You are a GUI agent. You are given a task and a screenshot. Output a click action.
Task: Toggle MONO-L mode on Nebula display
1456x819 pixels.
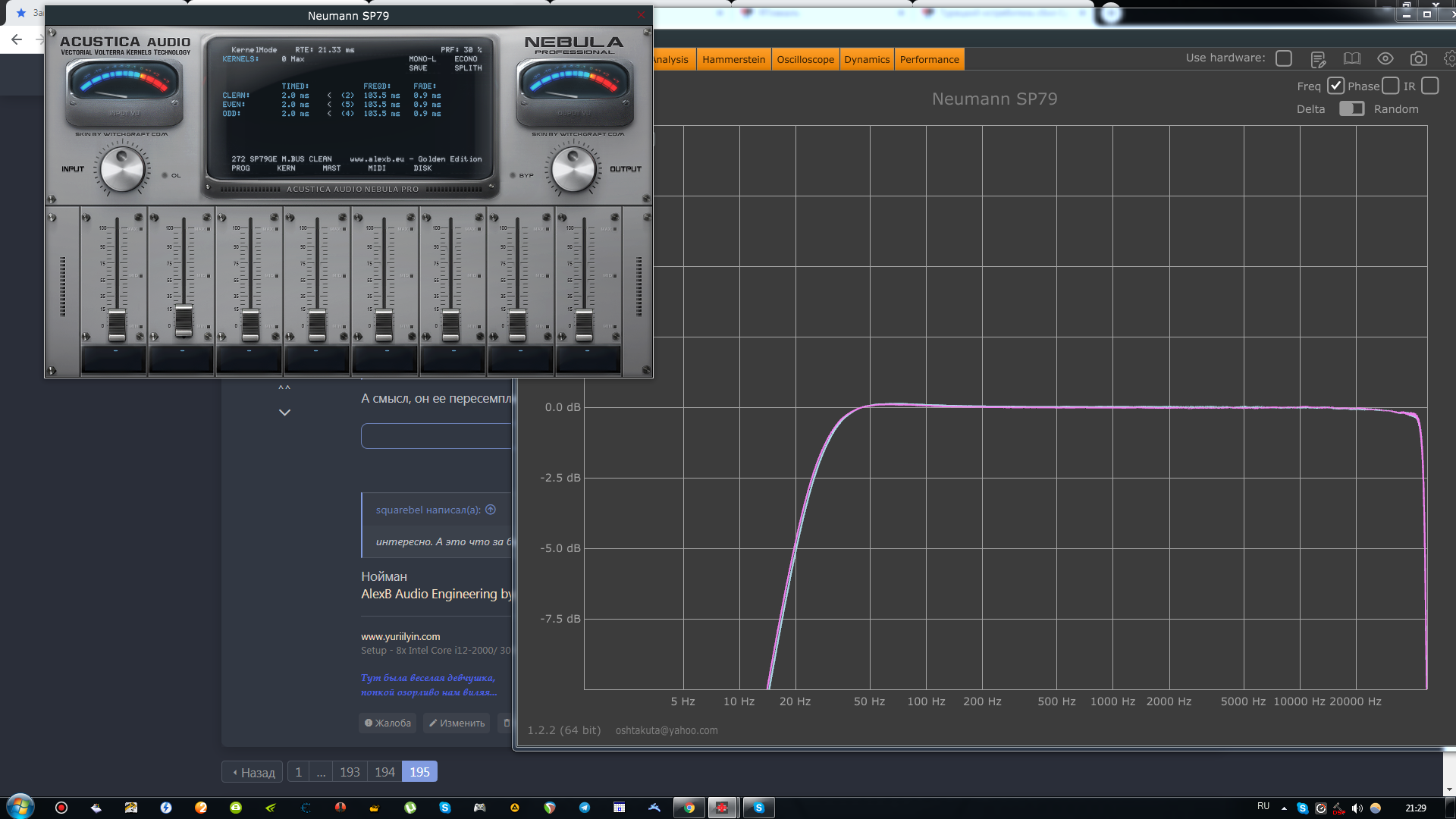coord(422,59)
